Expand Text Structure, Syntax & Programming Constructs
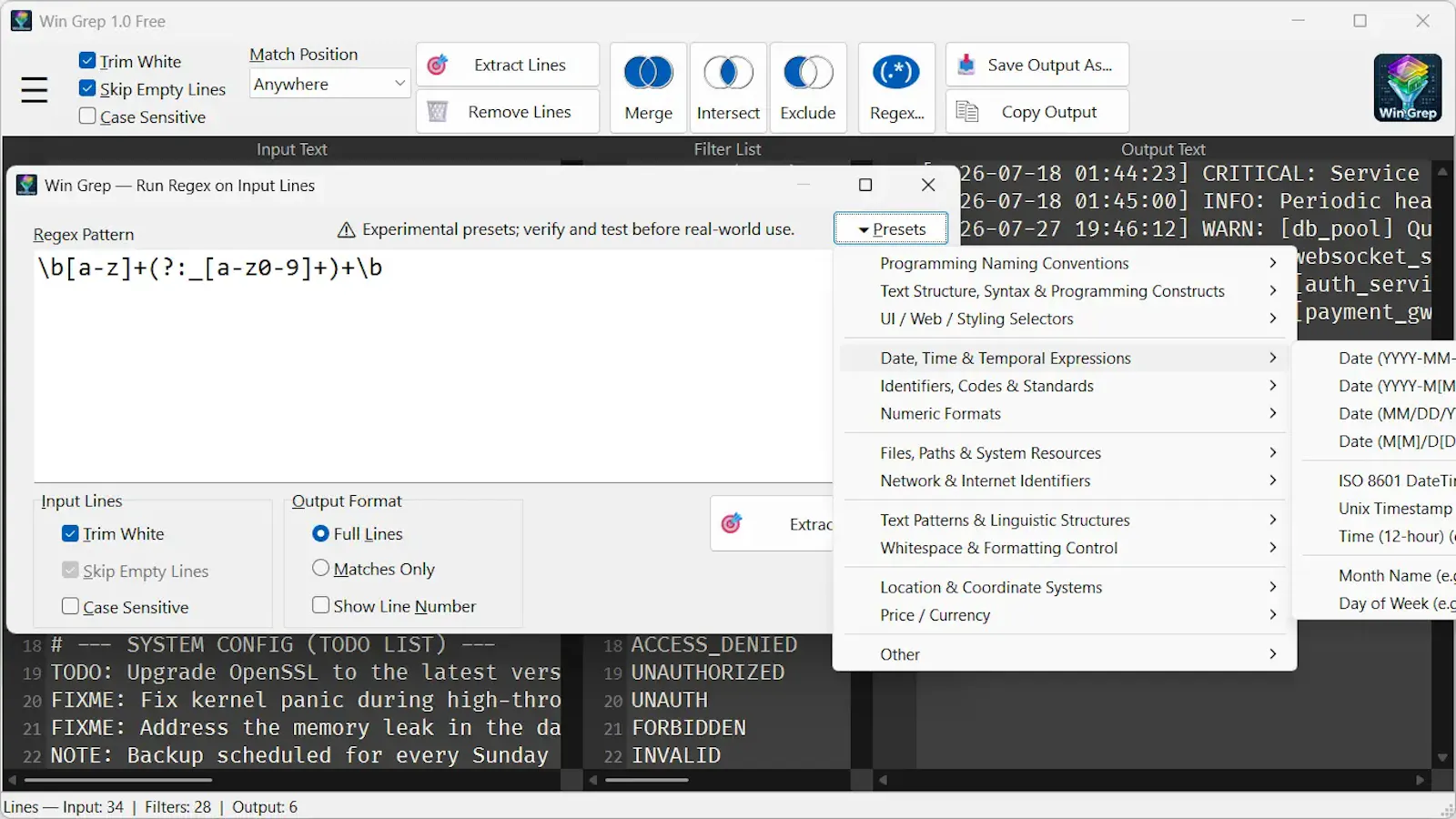The height and width of the screenshot is (819, 1456). (x=1065, y=291)
